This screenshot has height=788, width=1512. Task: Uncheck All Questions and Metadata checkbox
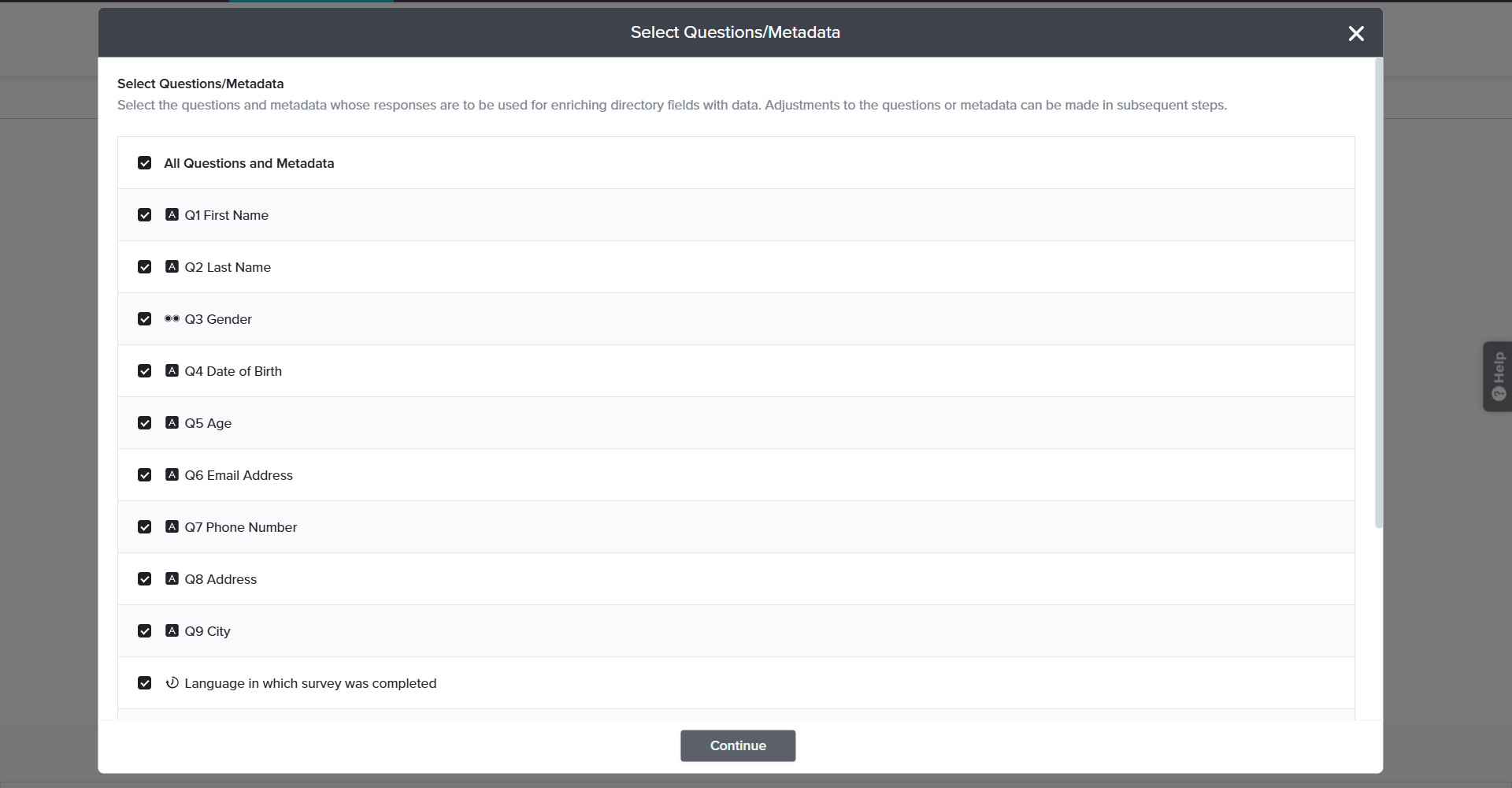[144, 163]
